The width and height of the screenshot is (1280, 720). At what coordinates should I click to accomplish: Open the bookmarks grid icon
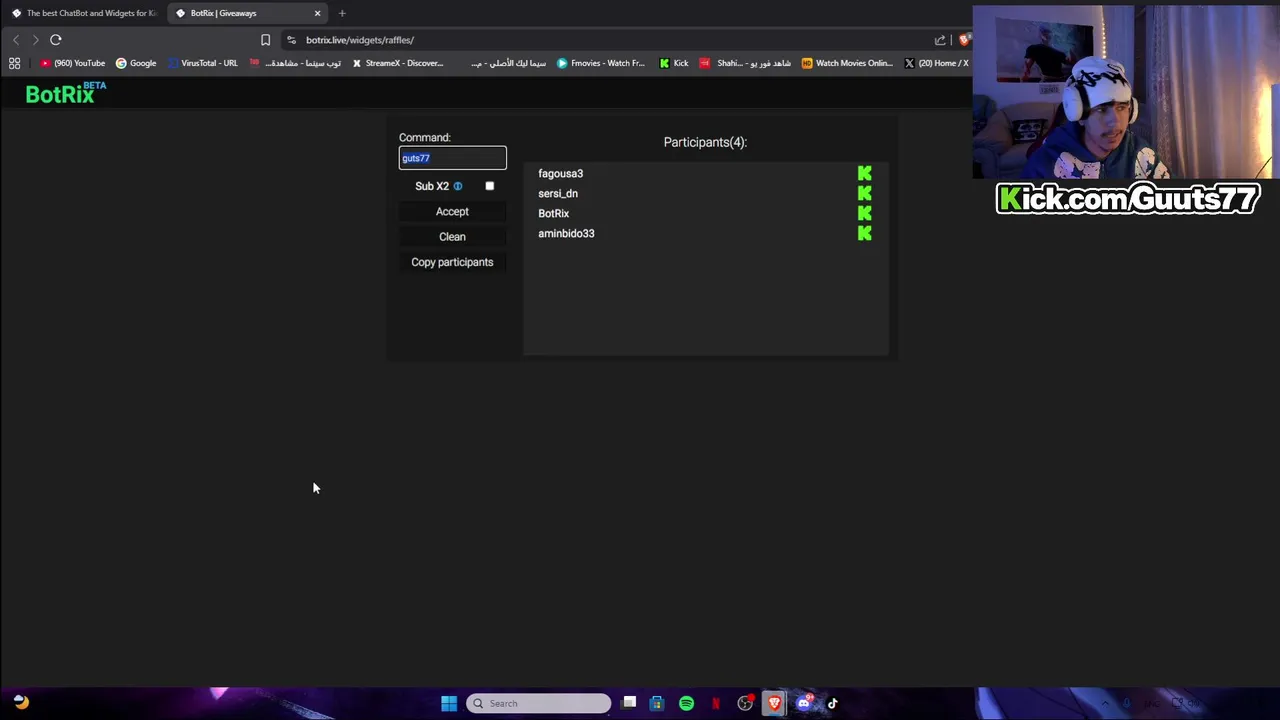pos(14,63)
